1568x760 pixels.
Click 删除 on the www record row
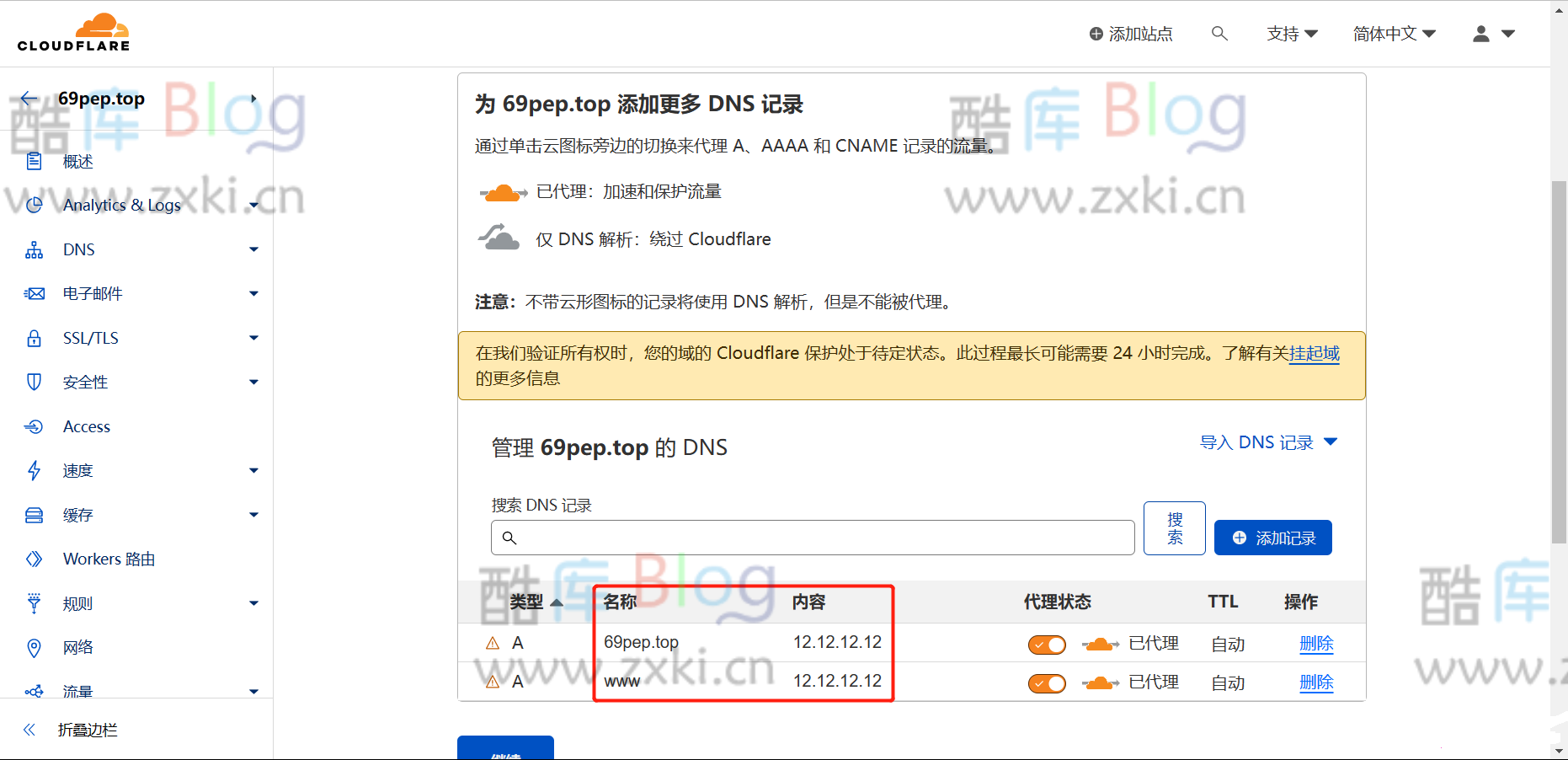click(1316, 682)
